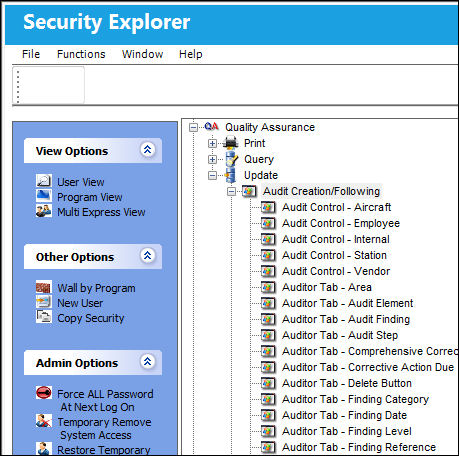Choose the New User option

80,303
